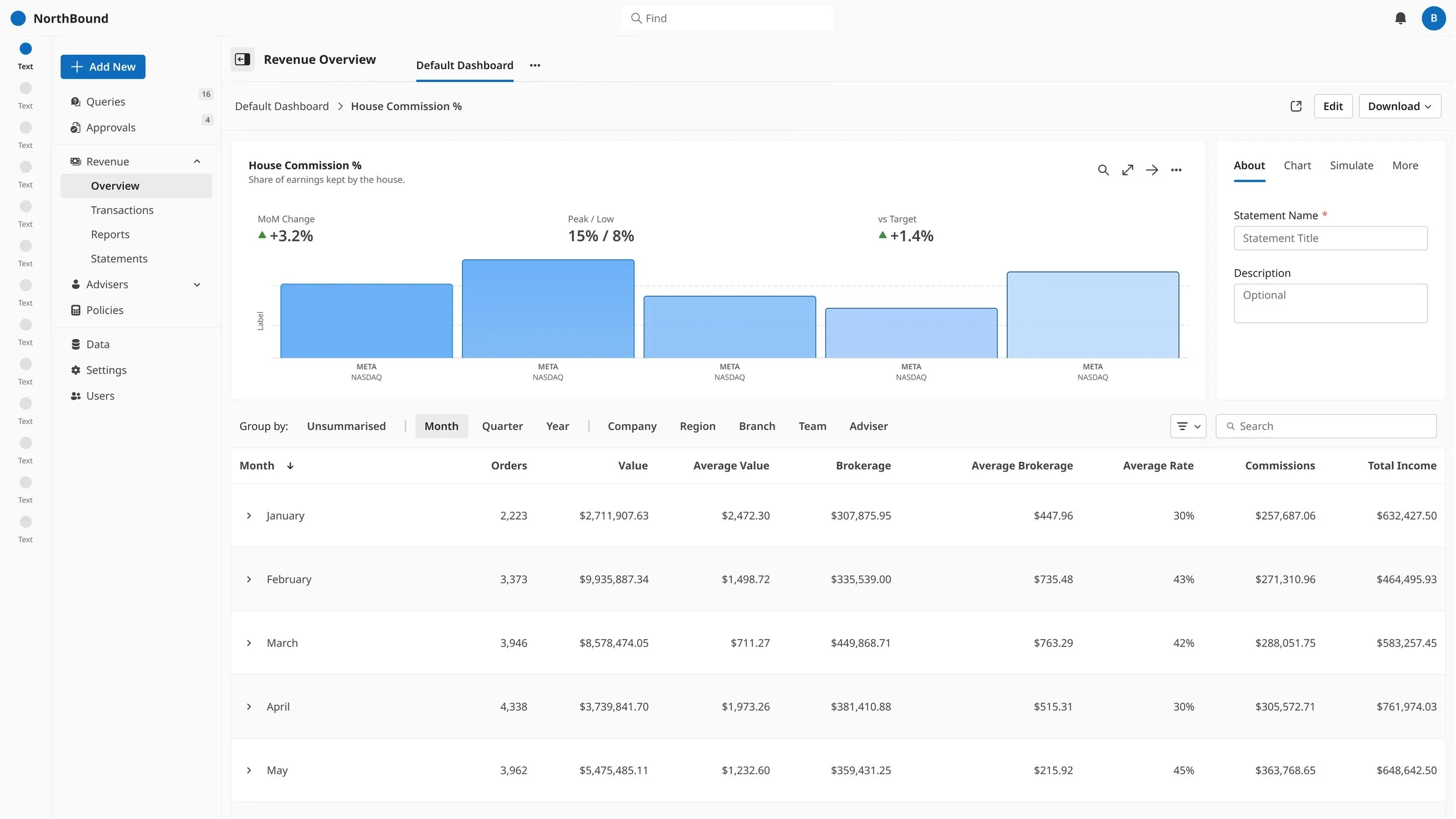Group by Team

point(812,426)
